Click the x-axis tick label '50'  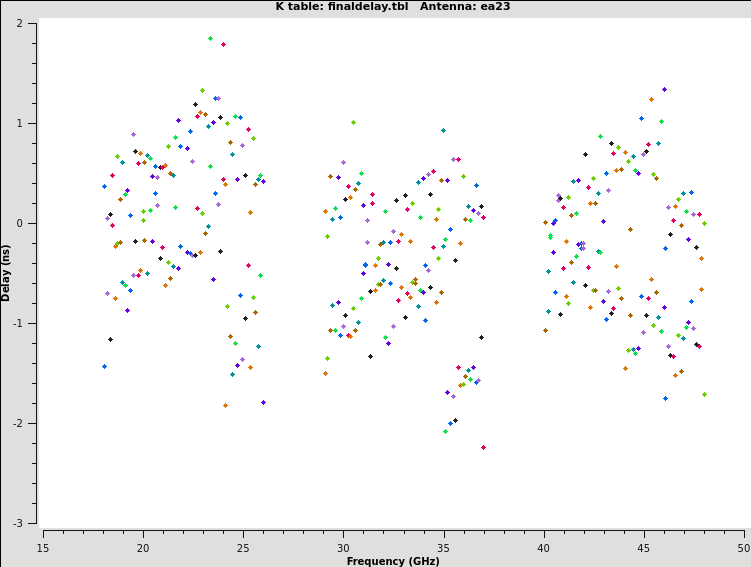[743, 549]
